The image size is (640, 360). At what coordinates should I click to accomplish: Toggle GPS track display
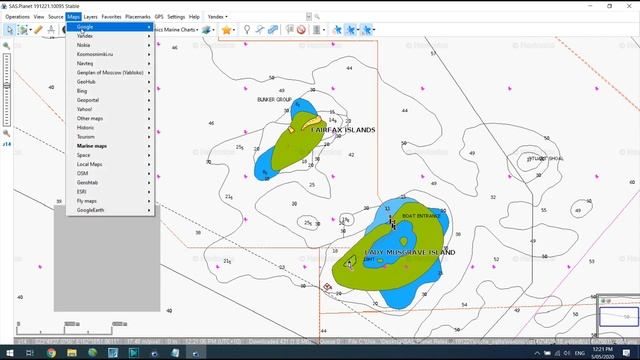click(x=351, y=29)
